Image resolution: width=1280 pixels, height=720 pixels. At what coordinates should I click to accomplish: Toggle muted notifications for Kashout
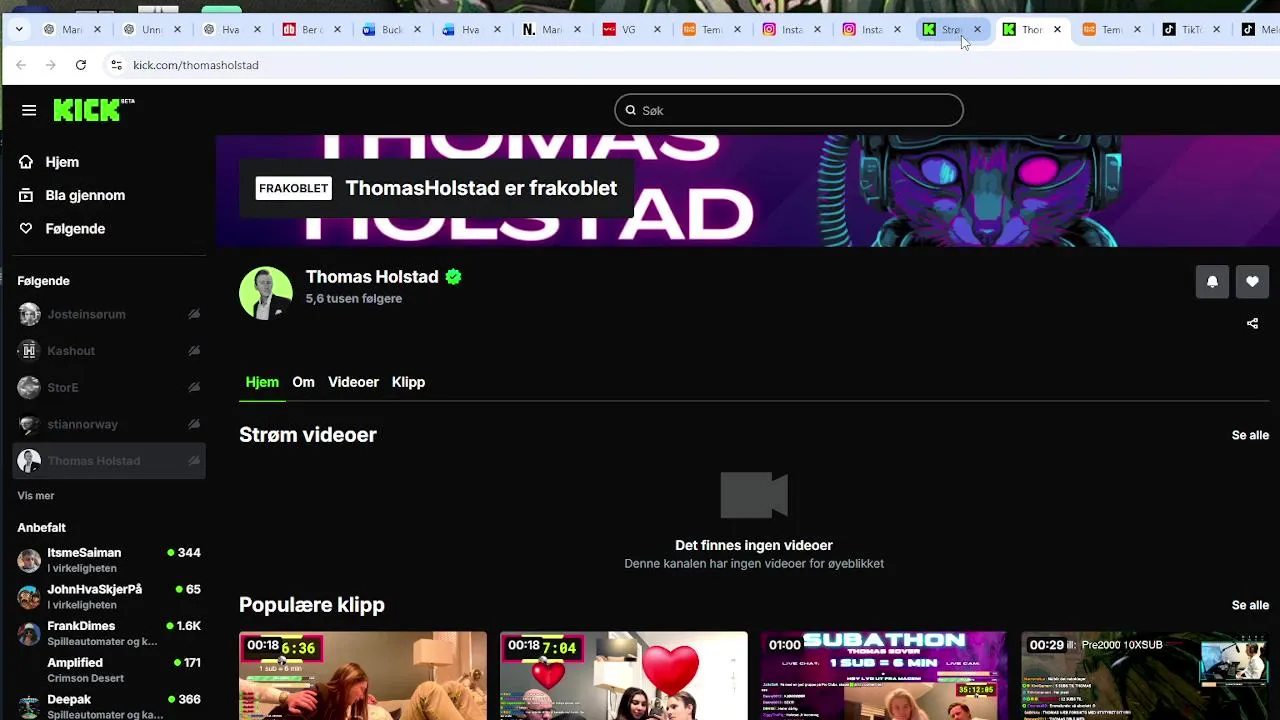click(x=194, y=351)
